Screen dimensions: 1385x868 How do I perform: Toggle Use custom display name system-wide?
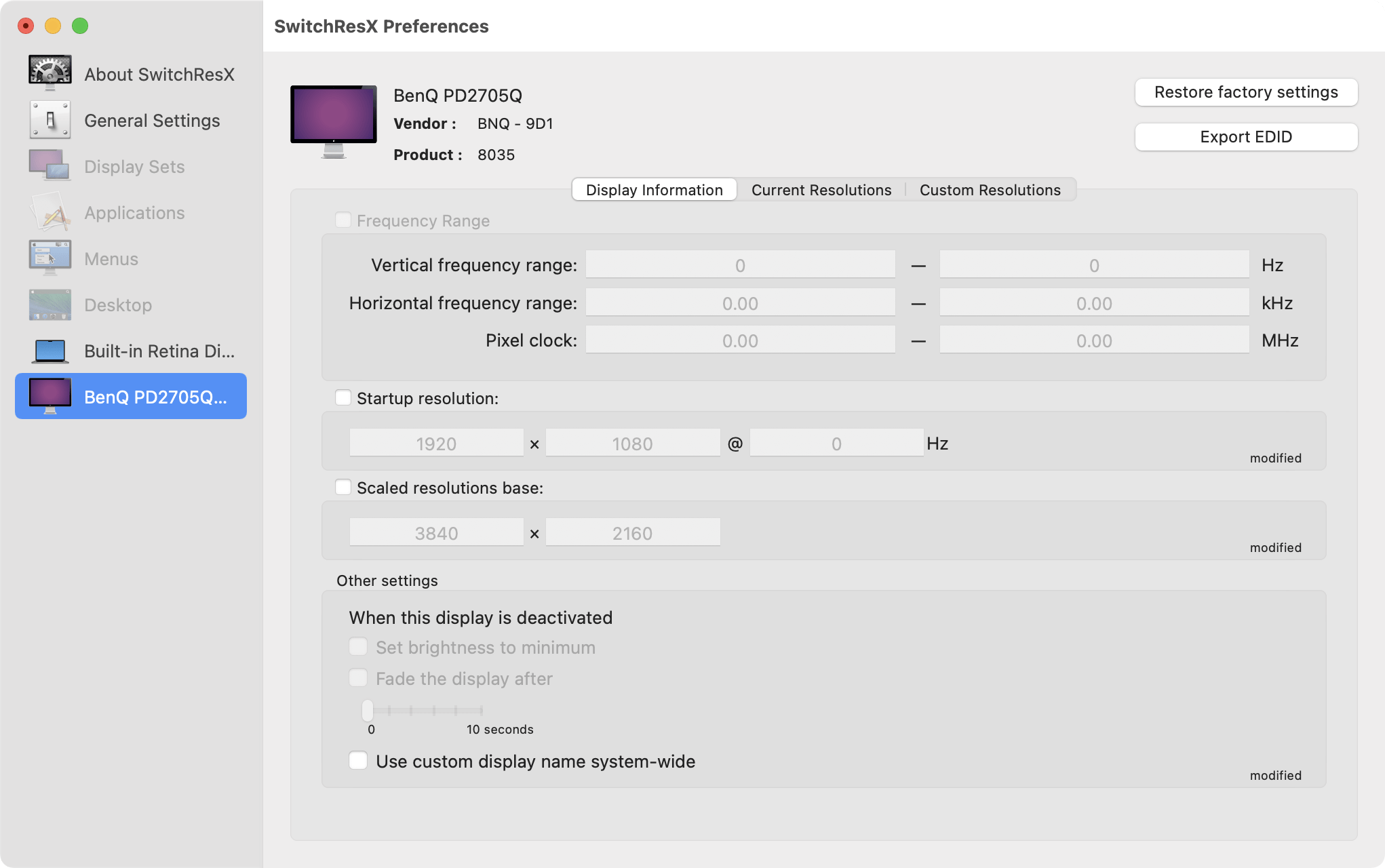(x=358, y=760)
